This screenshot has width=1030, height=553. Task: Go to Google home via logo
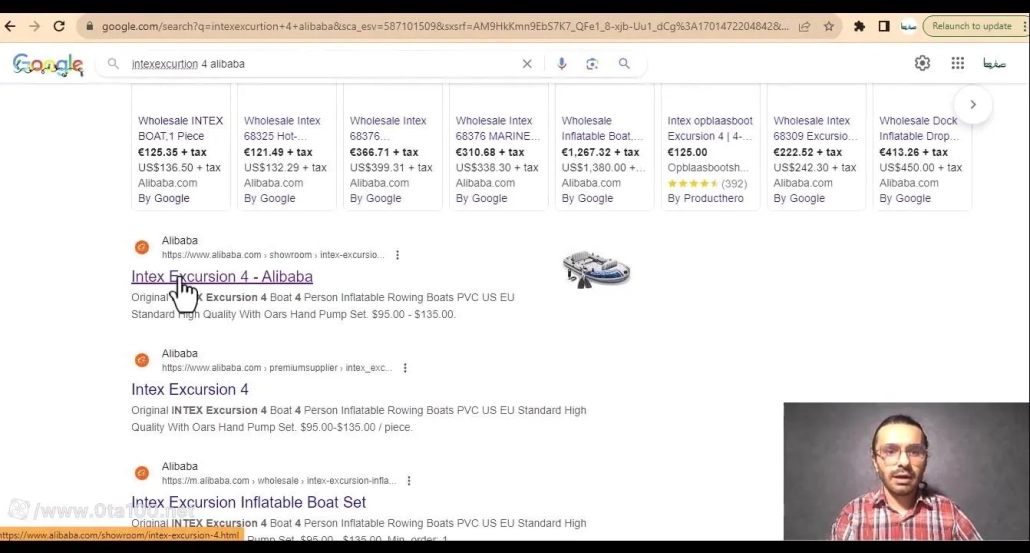[48, 65]
